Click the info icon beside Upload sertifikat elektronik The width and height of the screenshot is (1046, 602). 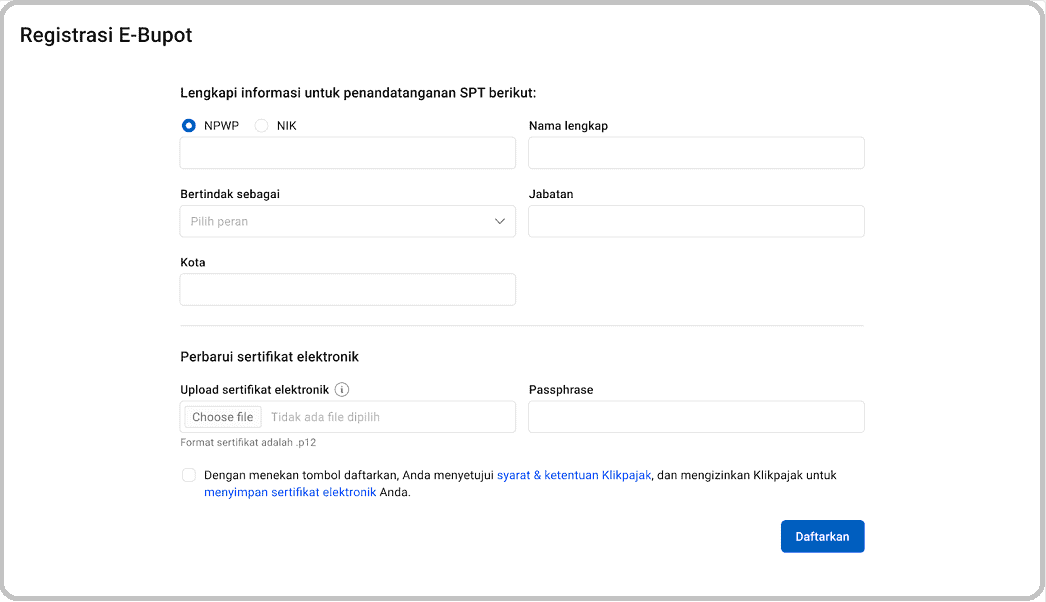pos(342,389)
